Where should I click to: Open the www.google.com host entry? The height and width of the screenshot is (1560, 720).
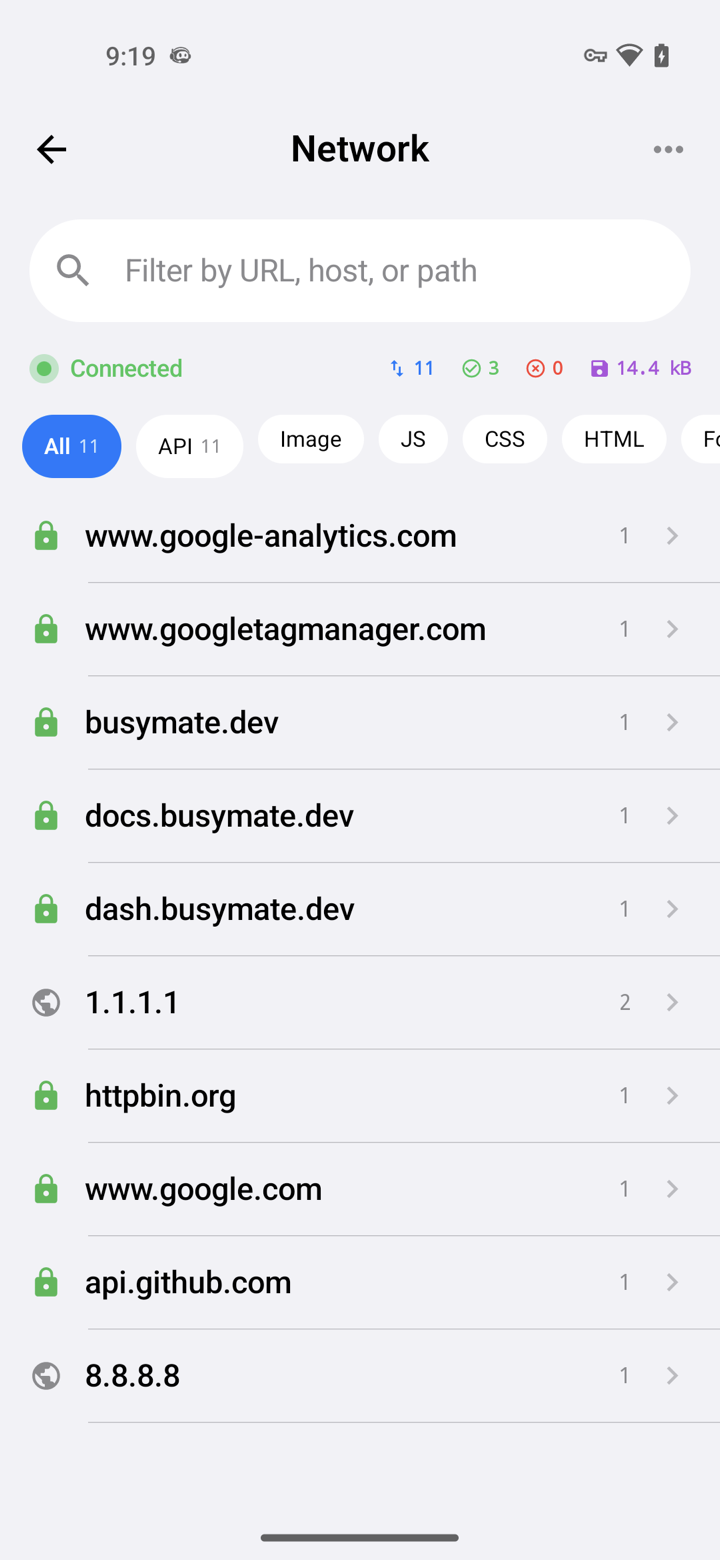[360, 1189]
